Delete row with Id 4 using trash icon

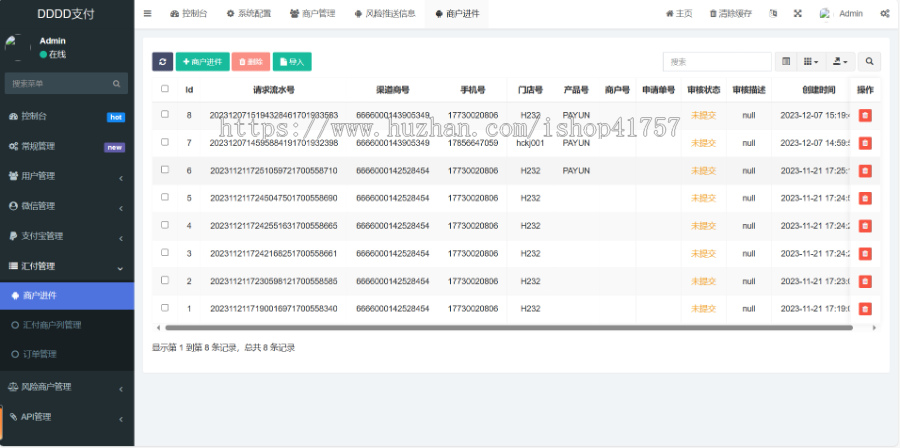[865, 225]
